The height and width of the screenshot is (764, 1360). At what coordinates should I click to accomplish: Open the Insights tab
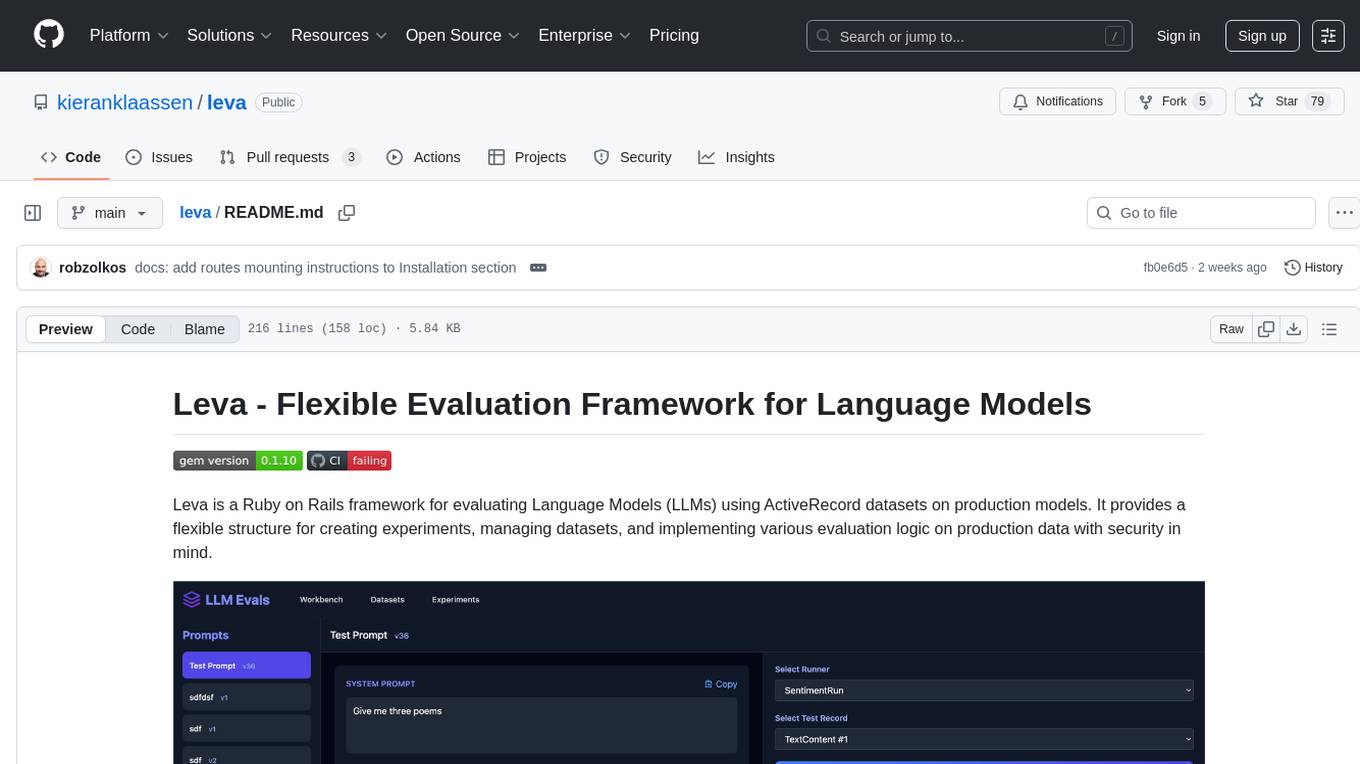point(736,157)
